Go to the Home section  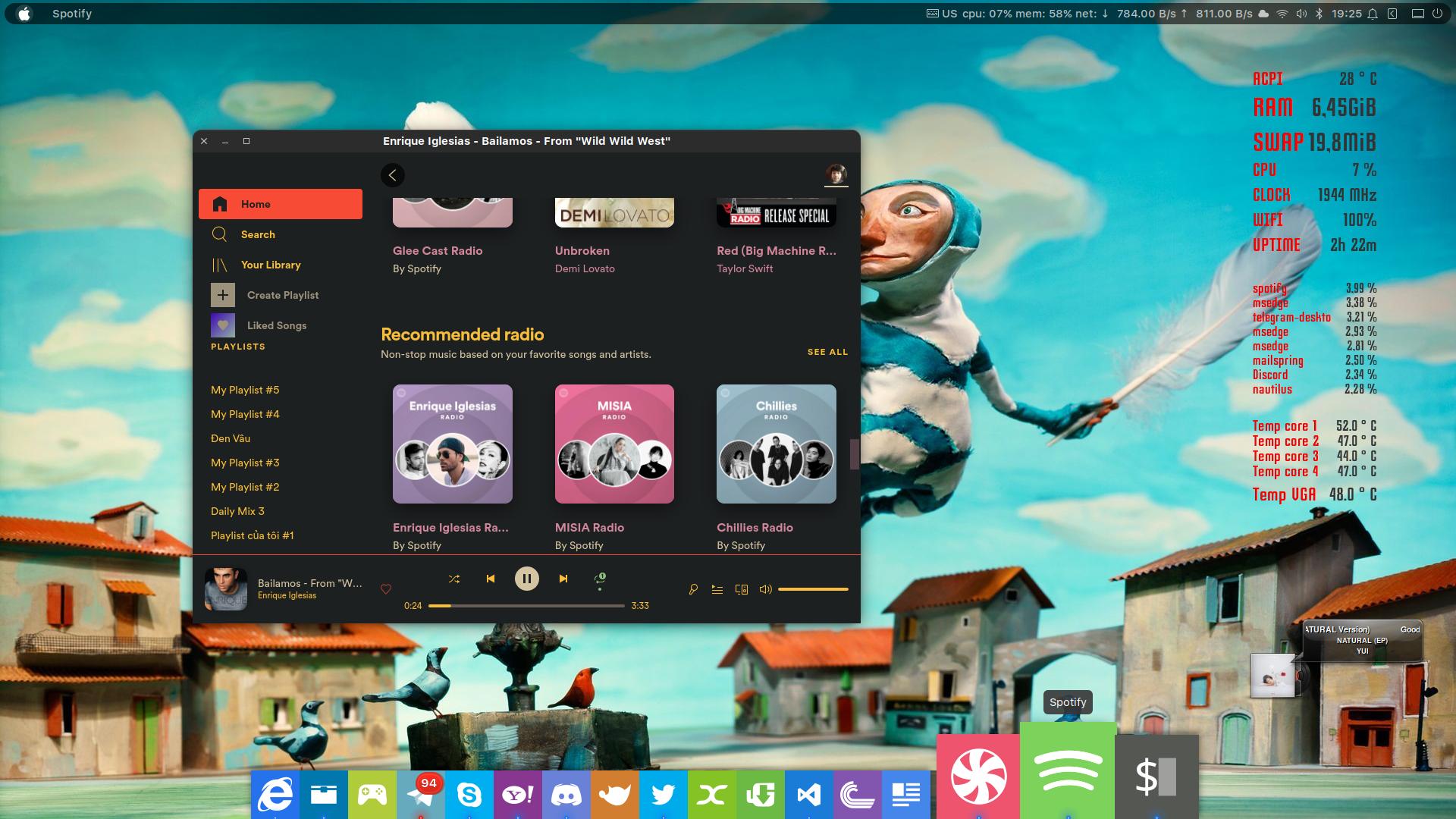click(281, 204)
